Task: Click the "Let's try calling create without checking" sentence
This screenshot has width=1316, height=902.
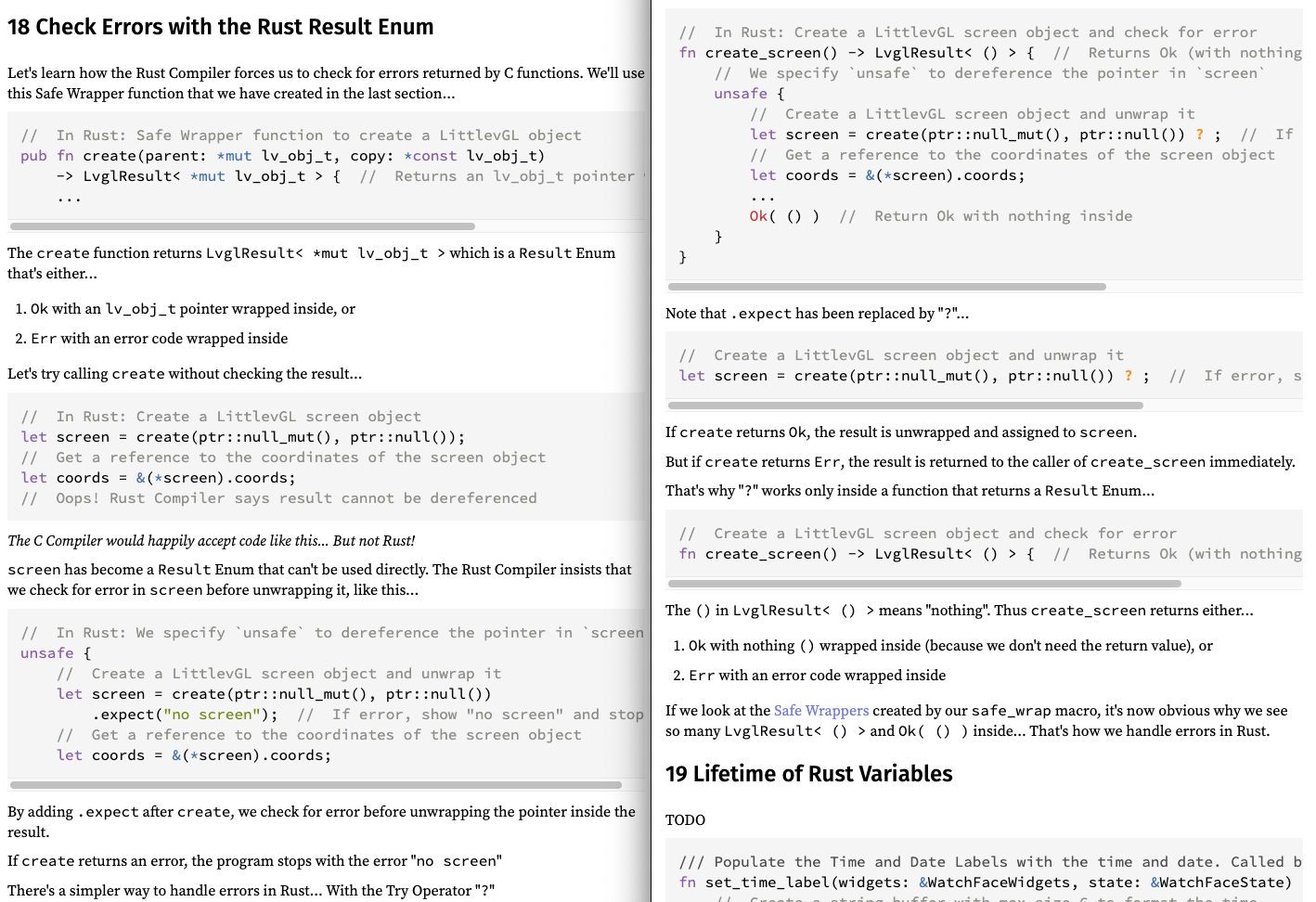Action: [185, 374]
